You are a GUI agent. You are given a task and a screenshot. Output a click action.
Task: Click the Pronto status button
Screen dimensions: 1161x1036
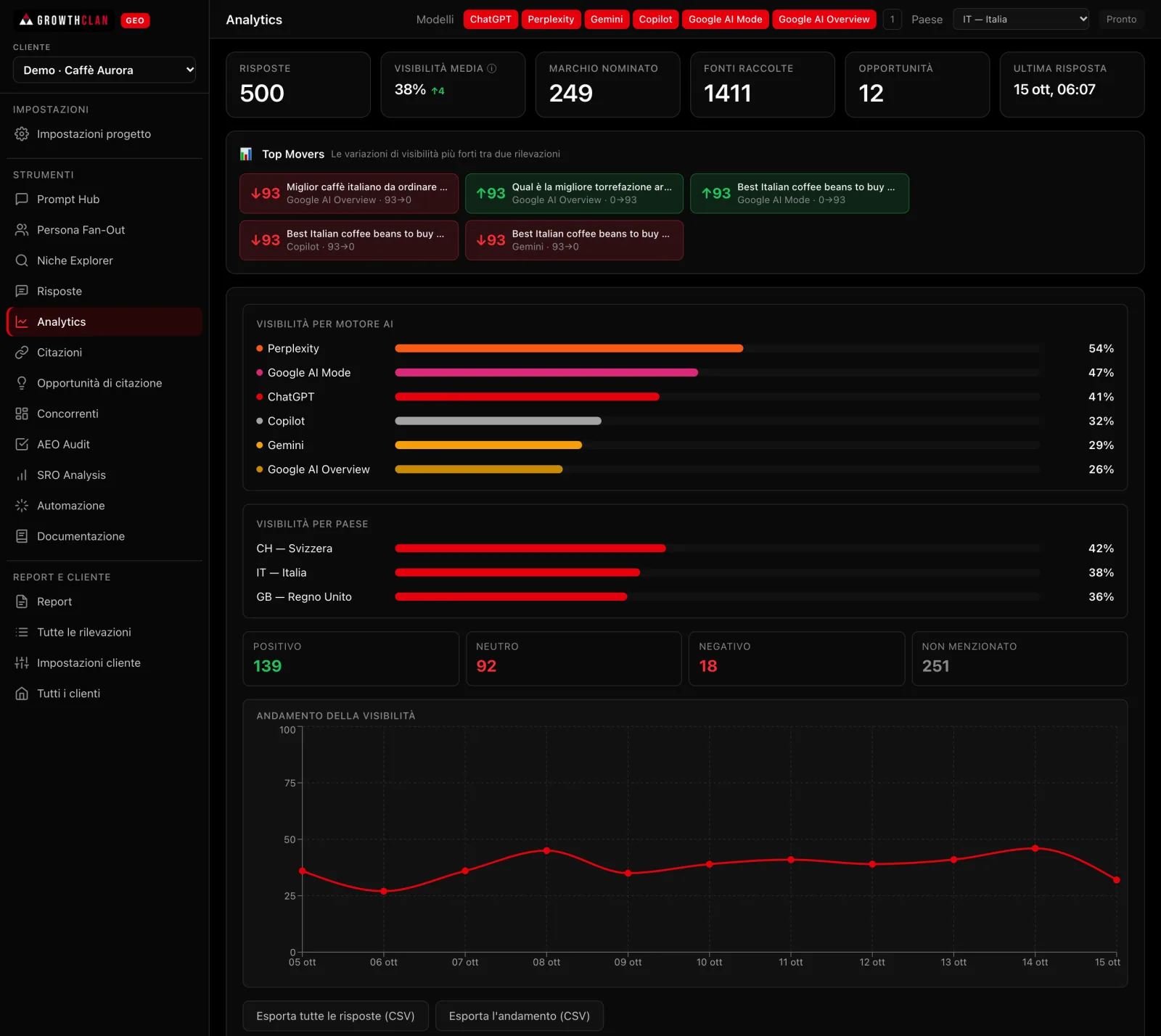[x=1121, y=20]
